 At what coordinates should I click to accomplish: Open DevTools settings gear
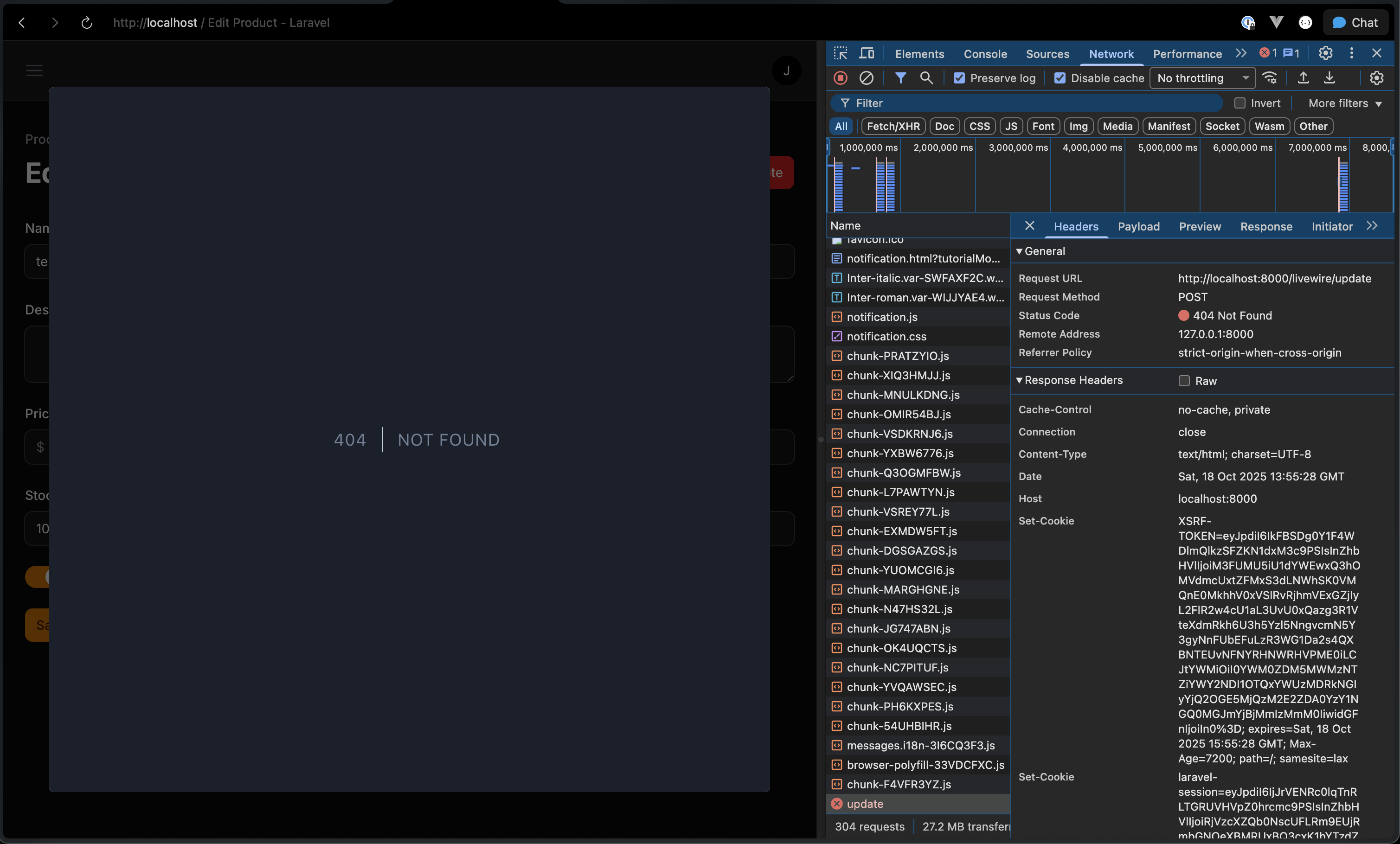1326,53
